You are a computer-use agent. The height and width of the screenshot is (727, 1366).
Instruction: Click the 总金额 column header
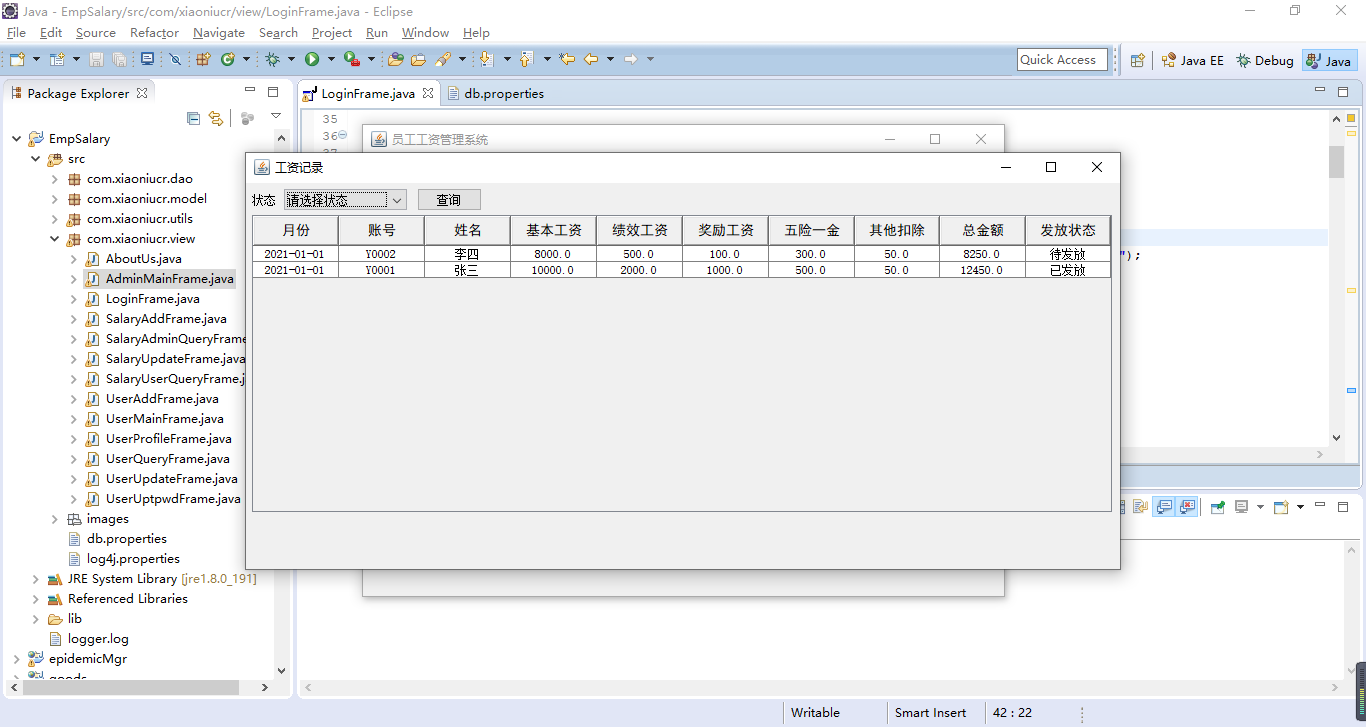click(982, 230)
